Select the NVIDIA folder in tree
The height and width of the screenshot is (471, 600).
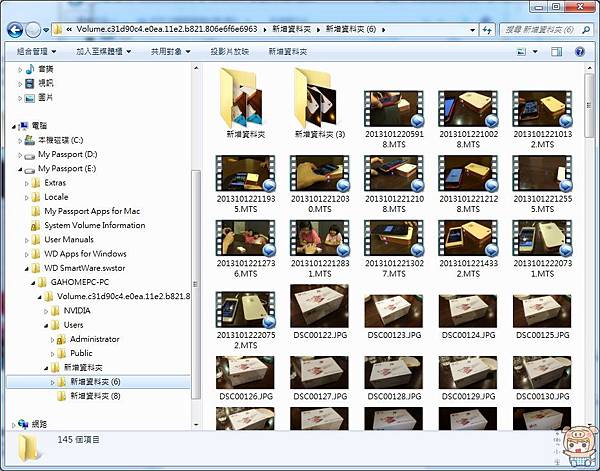(71, 311)
